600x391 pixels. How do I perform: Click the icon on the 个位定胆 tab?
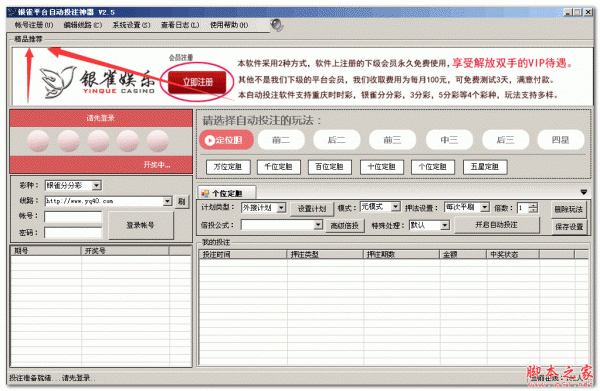click(x=205, y=193)
